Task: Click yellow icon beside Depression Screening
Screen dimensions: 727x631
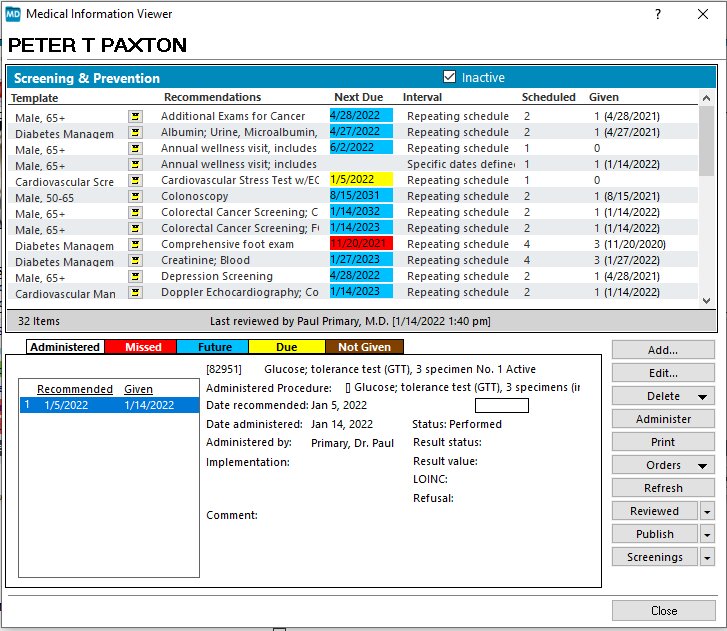Action: click(x=135, y=276)
